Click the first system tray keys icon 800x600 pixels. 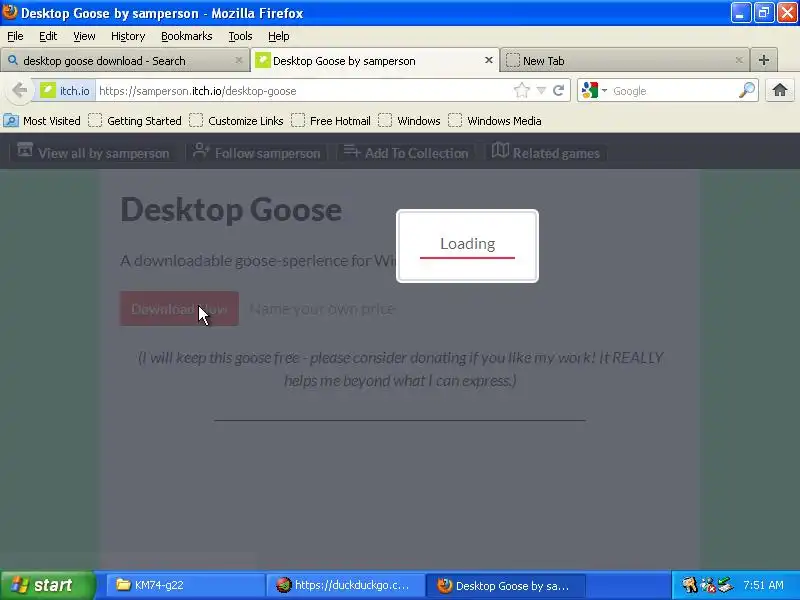pyautogui.click(x=689, y=585)
